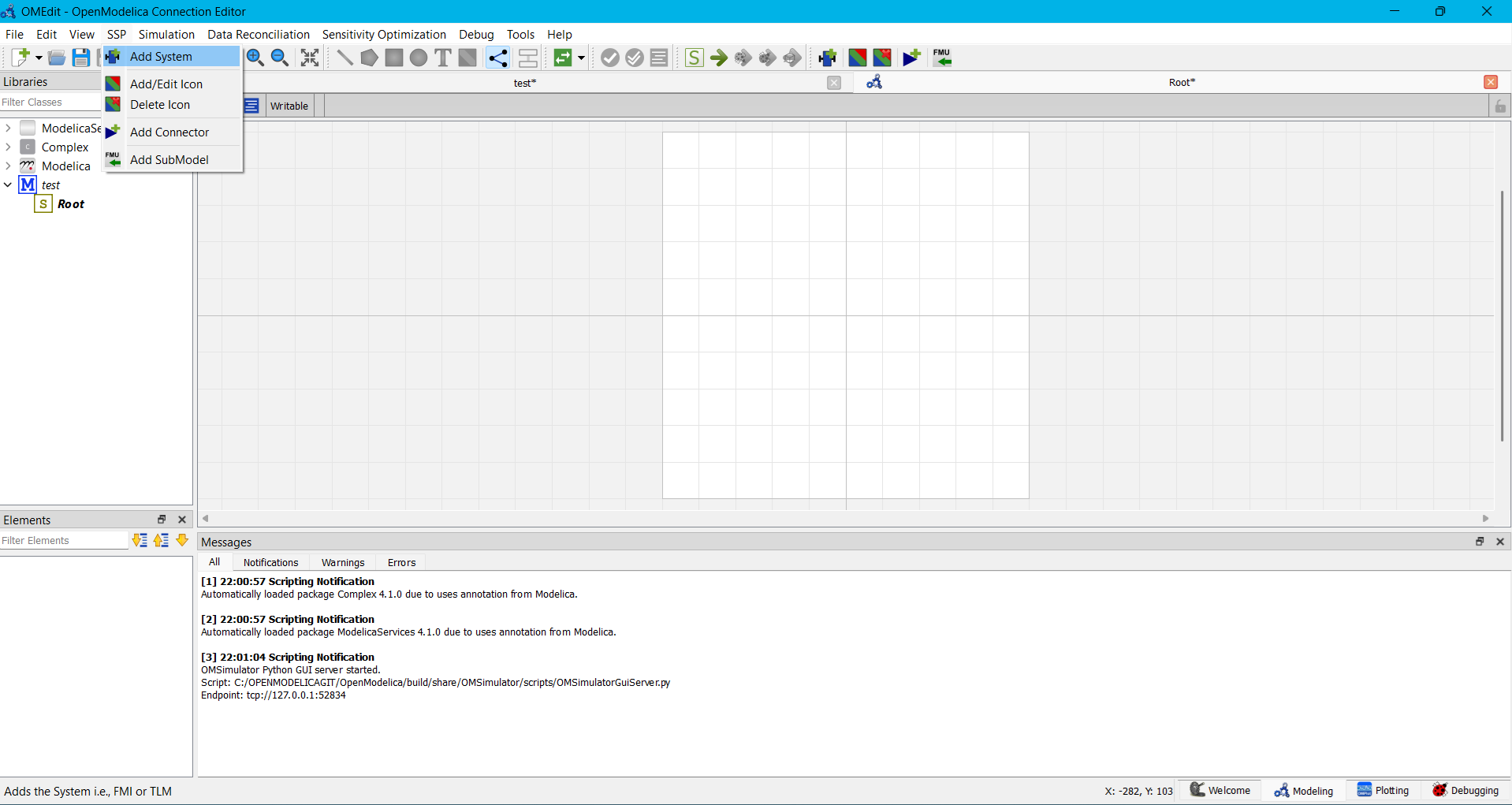Choose Add Connector from the SSP menu
1512x805 pixels.
coord(172,132)
